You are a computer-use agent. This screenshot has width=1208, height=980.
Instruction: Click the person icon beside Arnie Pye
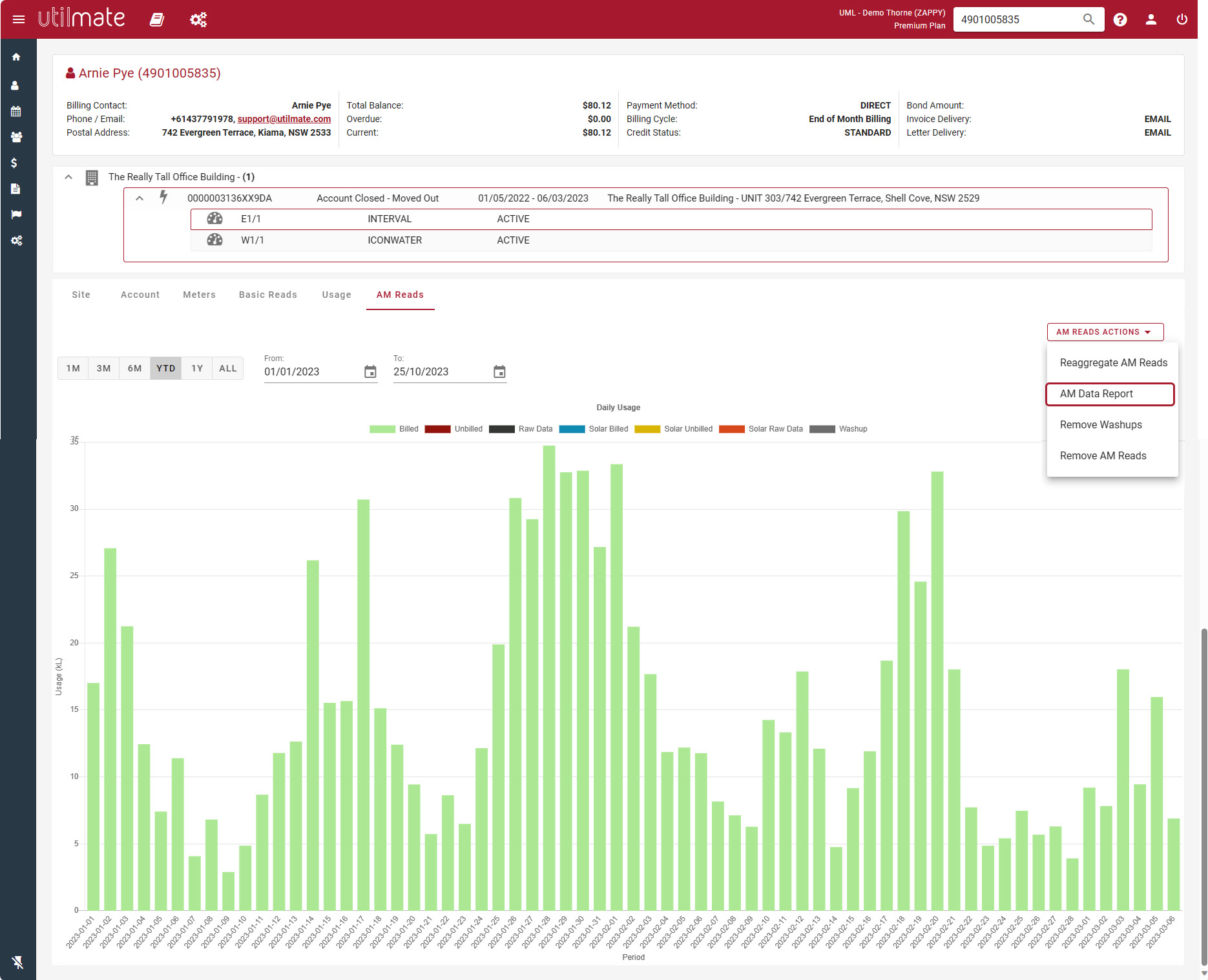coord(70,73)
